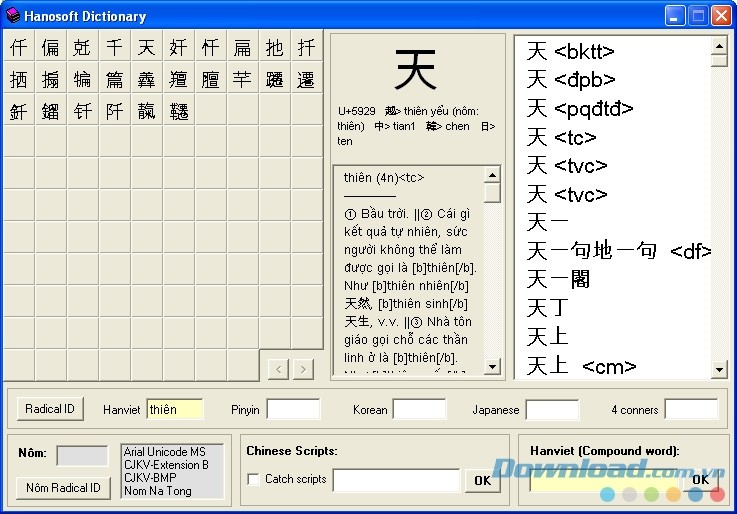Select Arial Unicode MS font in list

(x=164, y=452)
